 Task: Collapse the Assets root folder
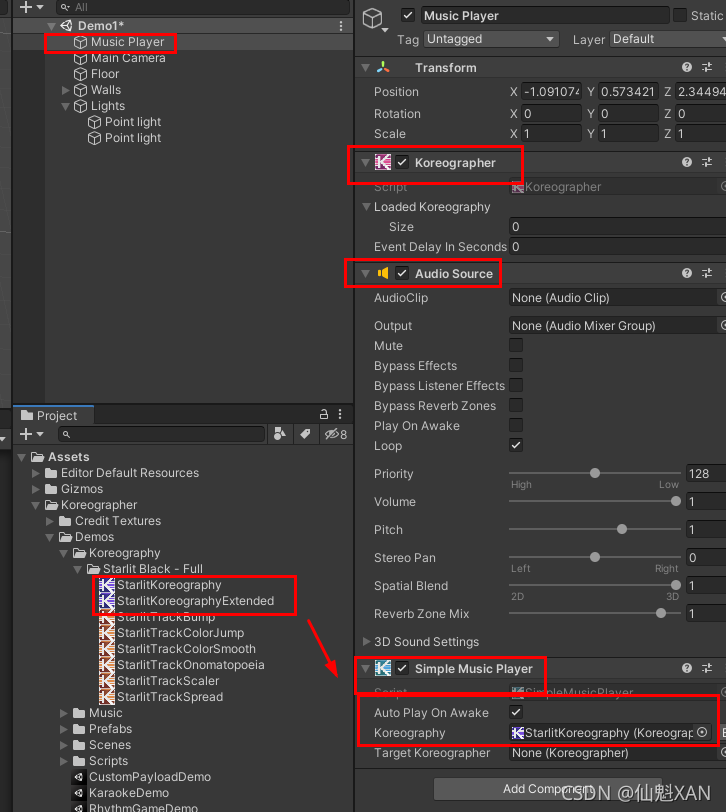tap(22, 457)
